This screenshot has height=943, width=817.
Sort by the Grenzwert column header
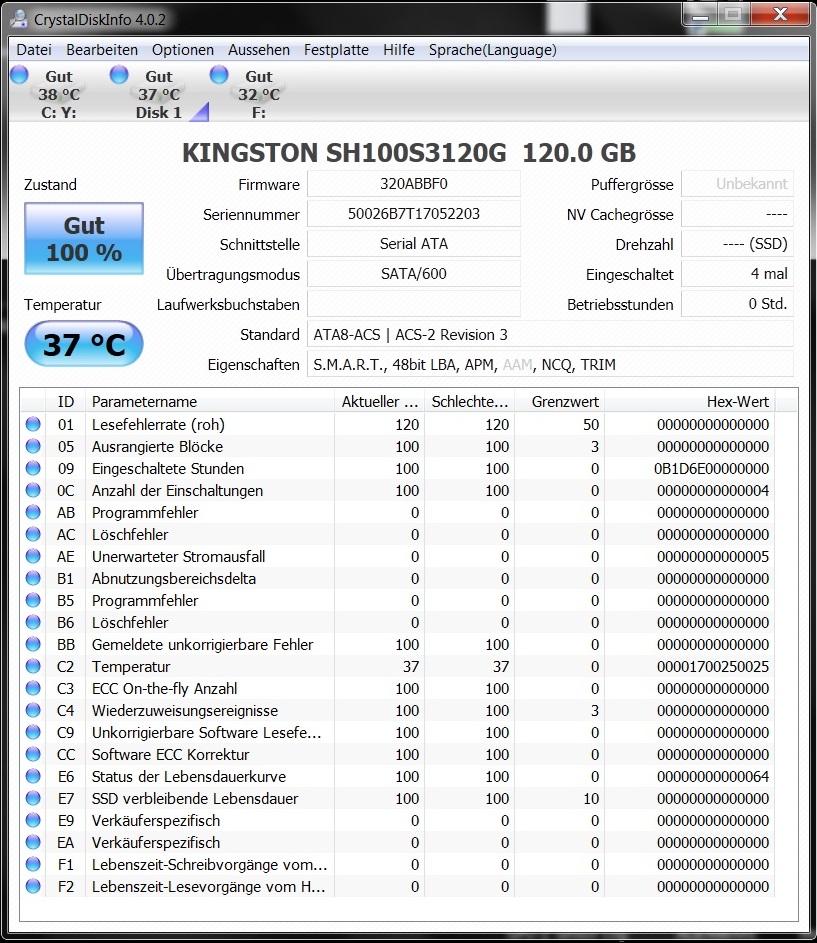click(x=560, y=401)
